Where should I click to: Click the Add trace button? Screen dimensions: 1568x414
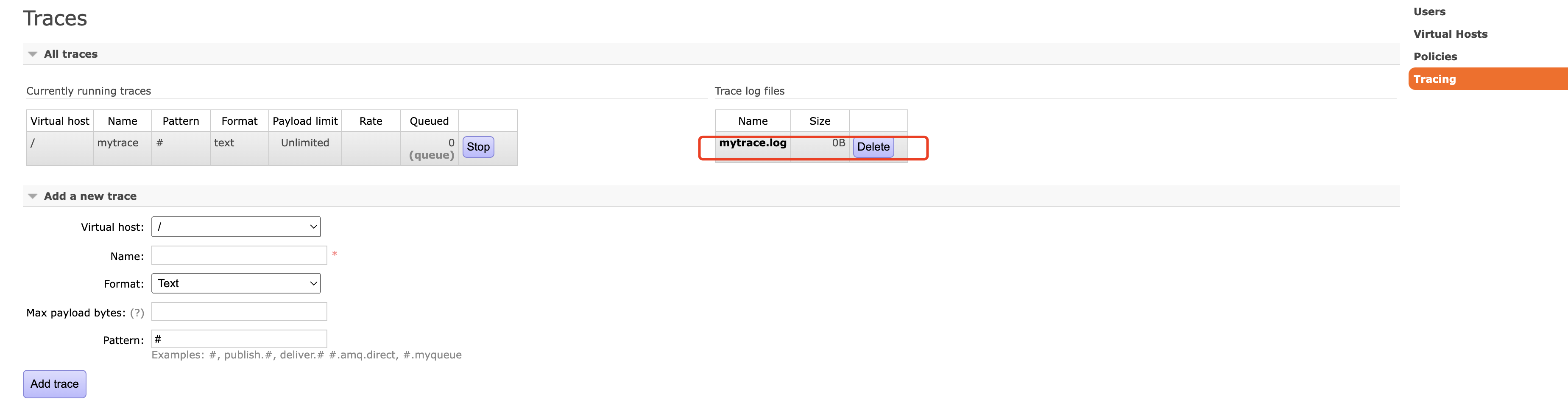pyautogui.click(x=54, y=384)
